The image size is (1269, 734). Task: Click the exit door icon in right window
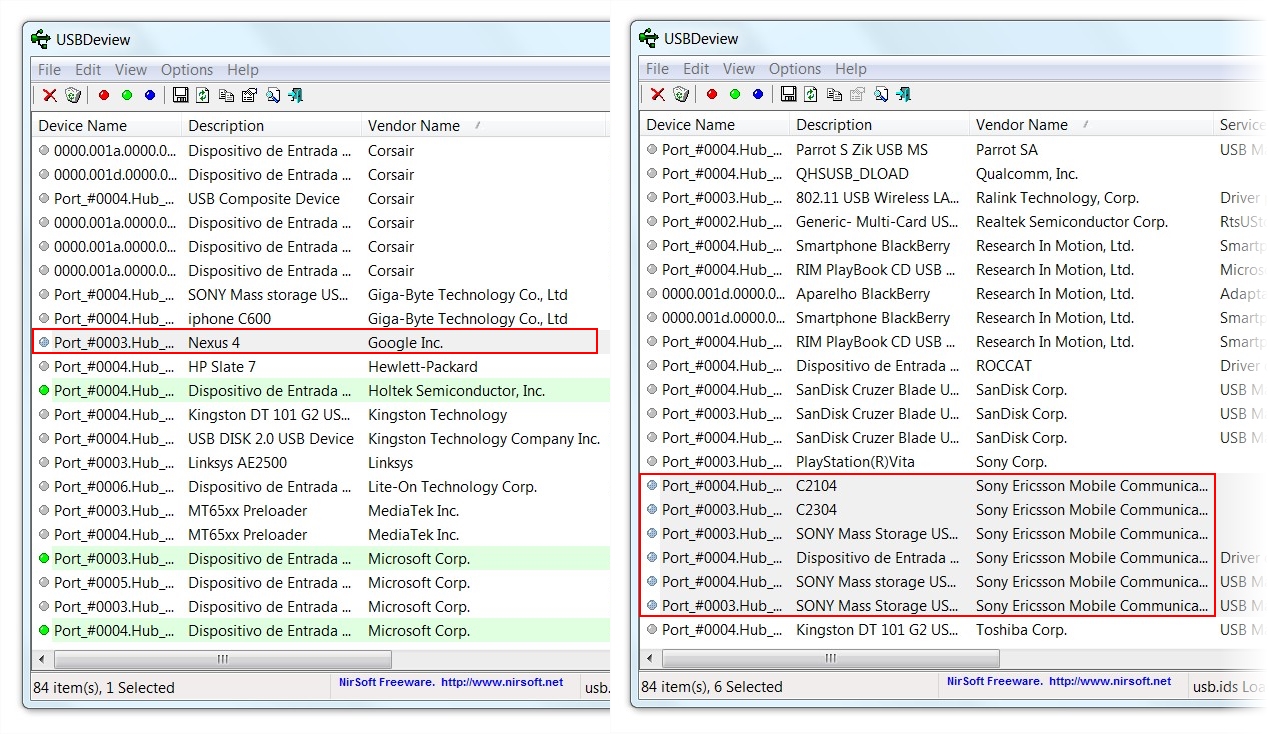903,94
